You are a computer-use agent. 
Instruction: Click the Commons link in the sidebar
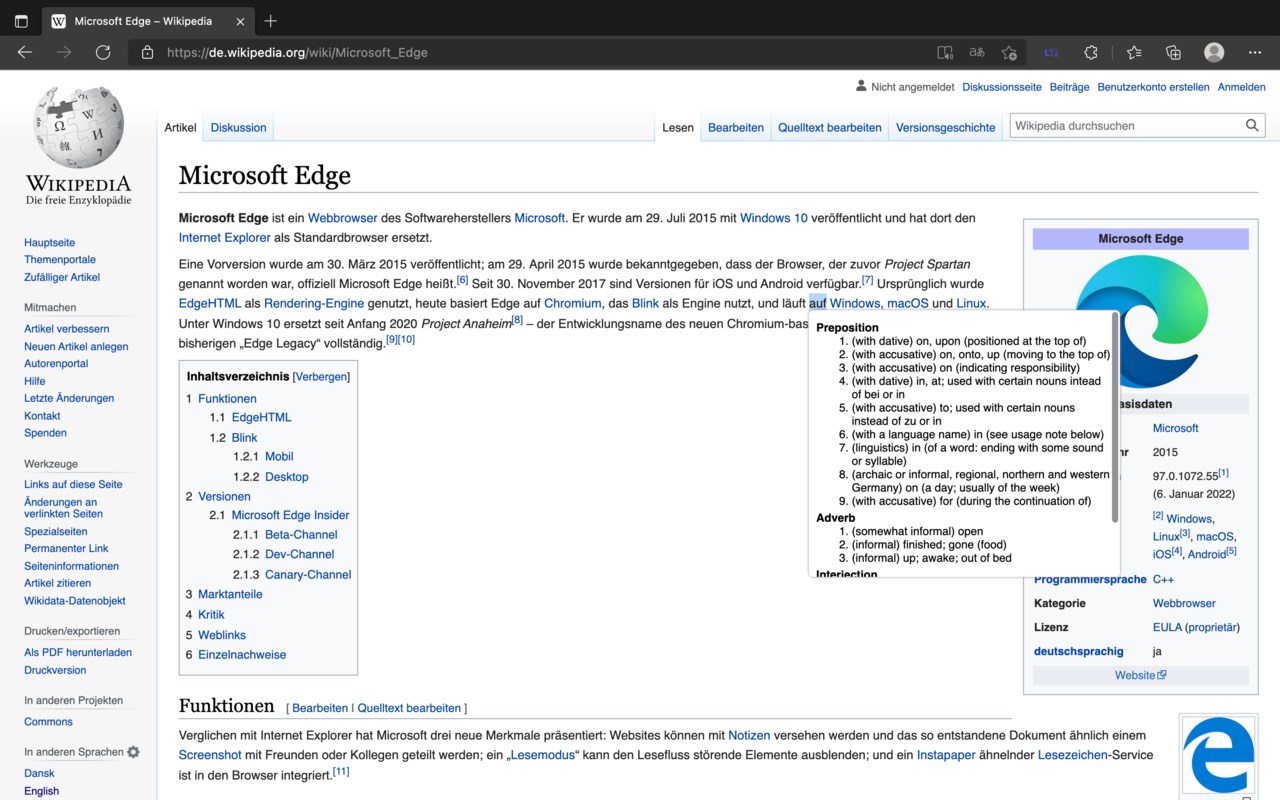(x=48, y=722)
